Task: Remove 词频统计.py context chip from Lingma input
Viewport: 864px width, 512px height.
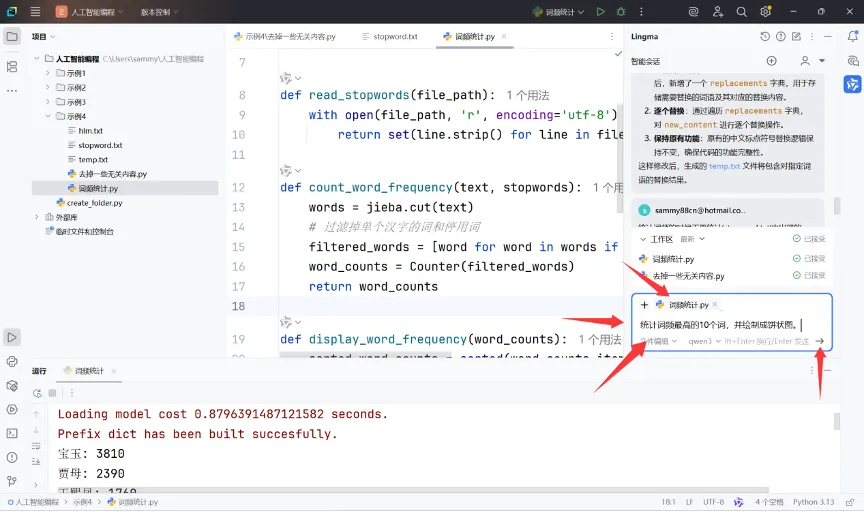Action: [x=715, y=304]
